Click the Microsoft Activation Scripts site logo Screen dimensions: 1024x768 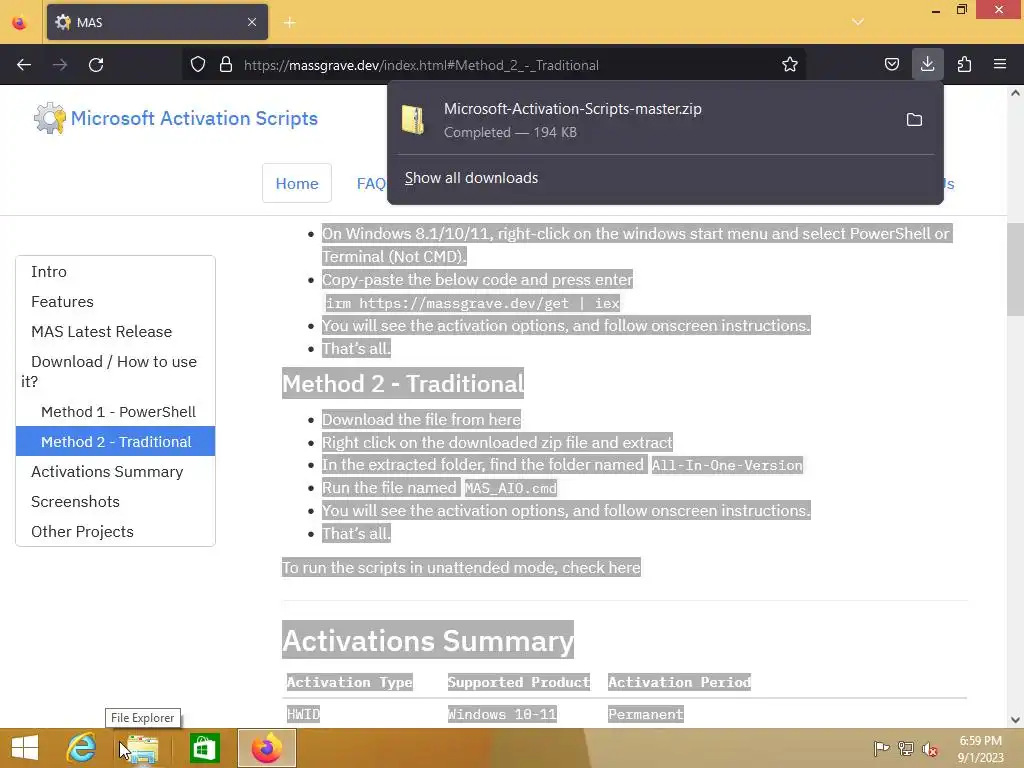(176, 118)
